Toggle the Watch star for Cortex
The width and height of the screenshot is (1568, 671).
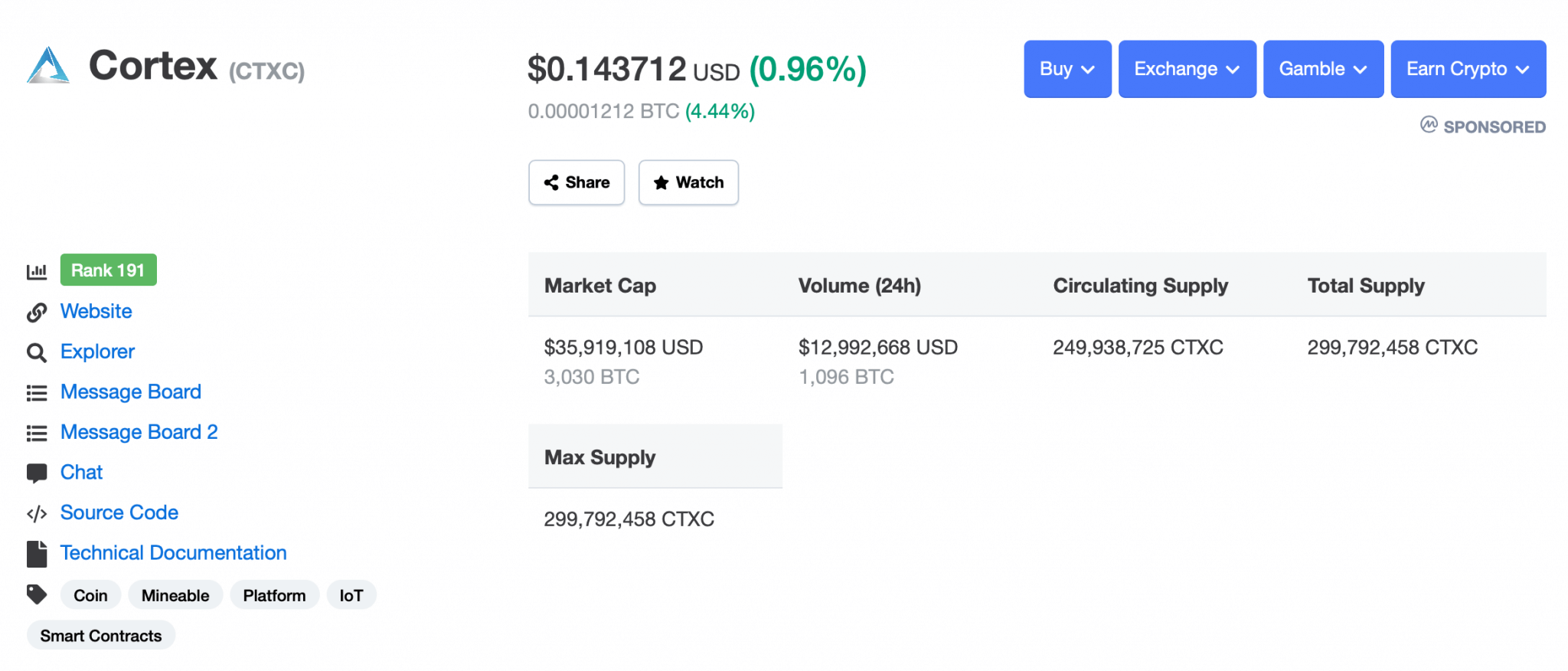pos(688,182)
